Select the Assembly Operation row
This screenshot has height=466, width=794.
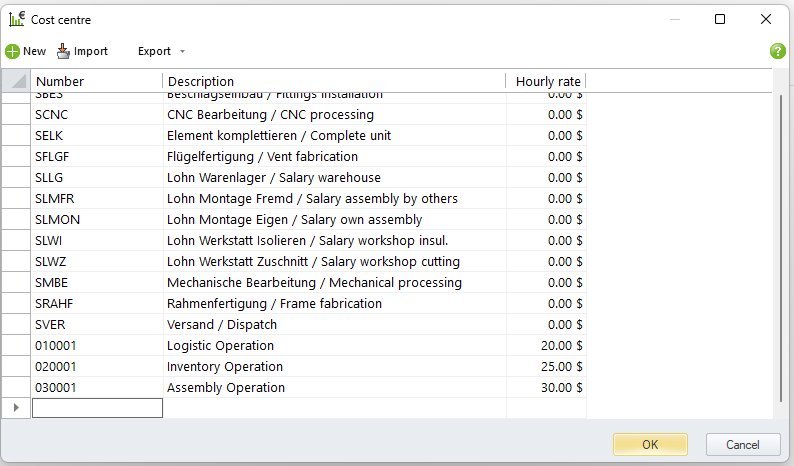[x=226, y=387]
